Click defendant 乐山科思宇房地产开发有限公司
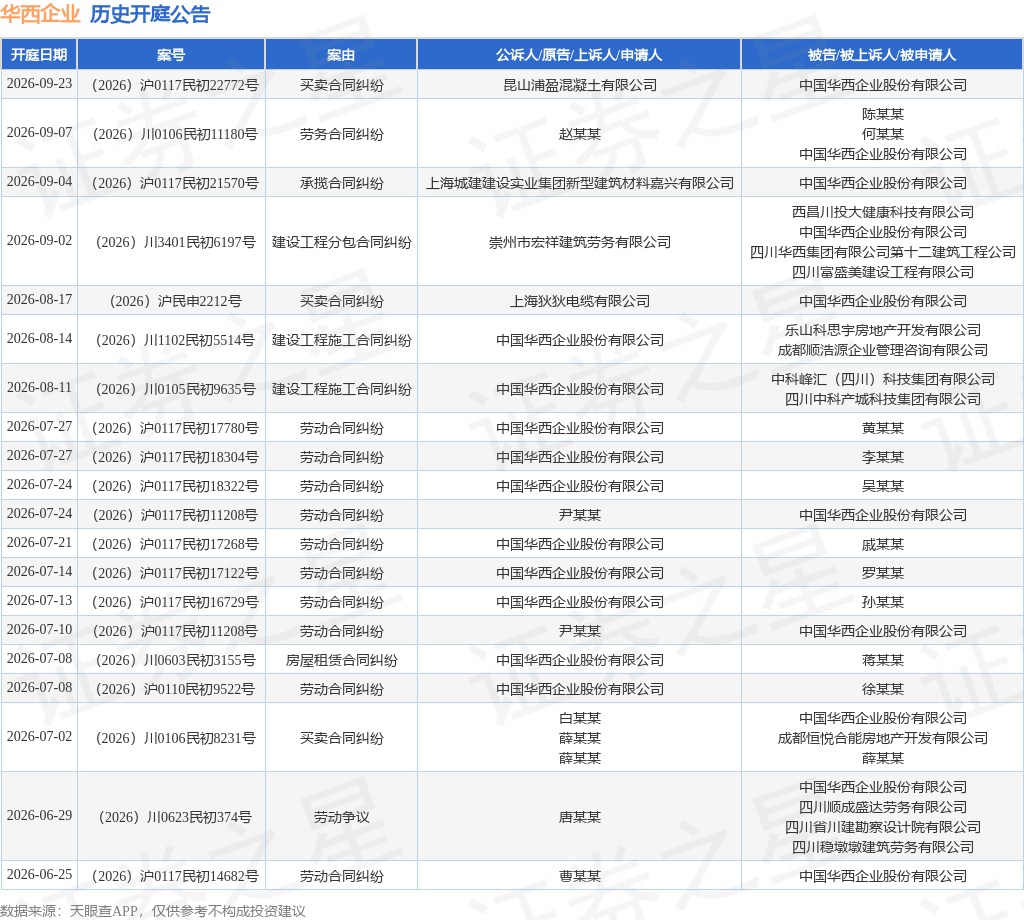The height and width of the screenshot is (920, 1024). (882, 330)
